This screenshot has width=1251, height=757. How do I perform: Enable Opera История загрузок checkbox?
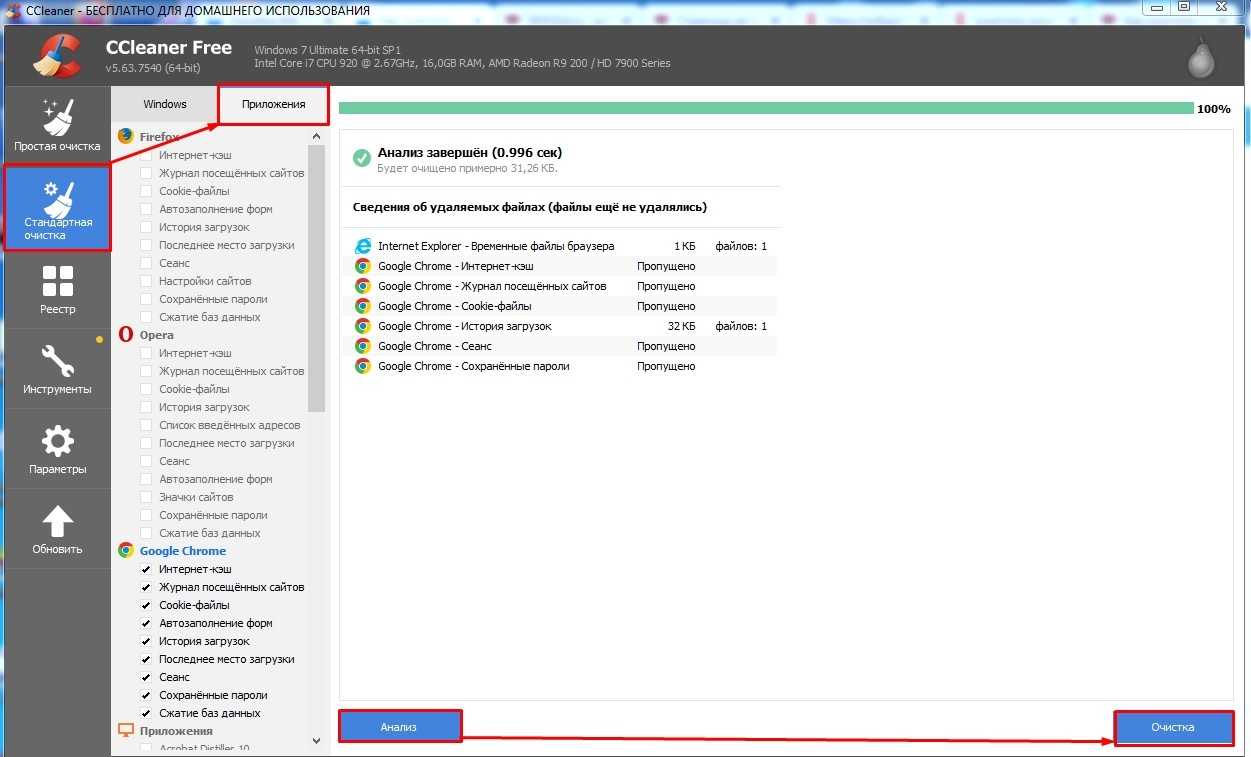click(x=146, y=407)
